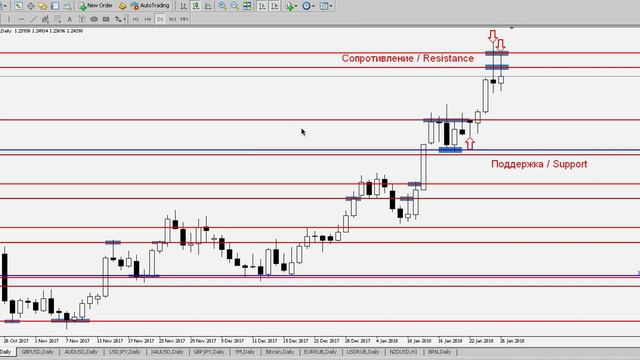Open the Terminal panel icon
640x360 pixels.
[55, 6]
